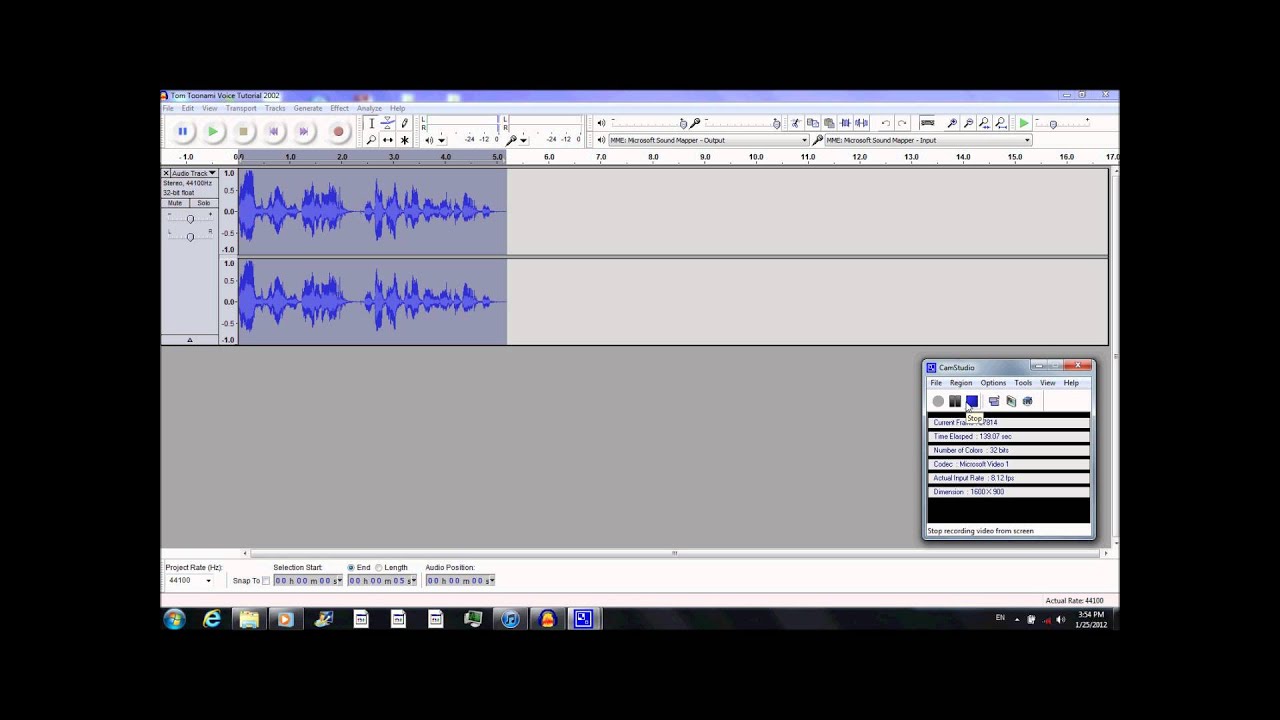Select the Zoom magnifier tool
The width and height of the screenshot is (1280, 720).
[x=371, y=140]
